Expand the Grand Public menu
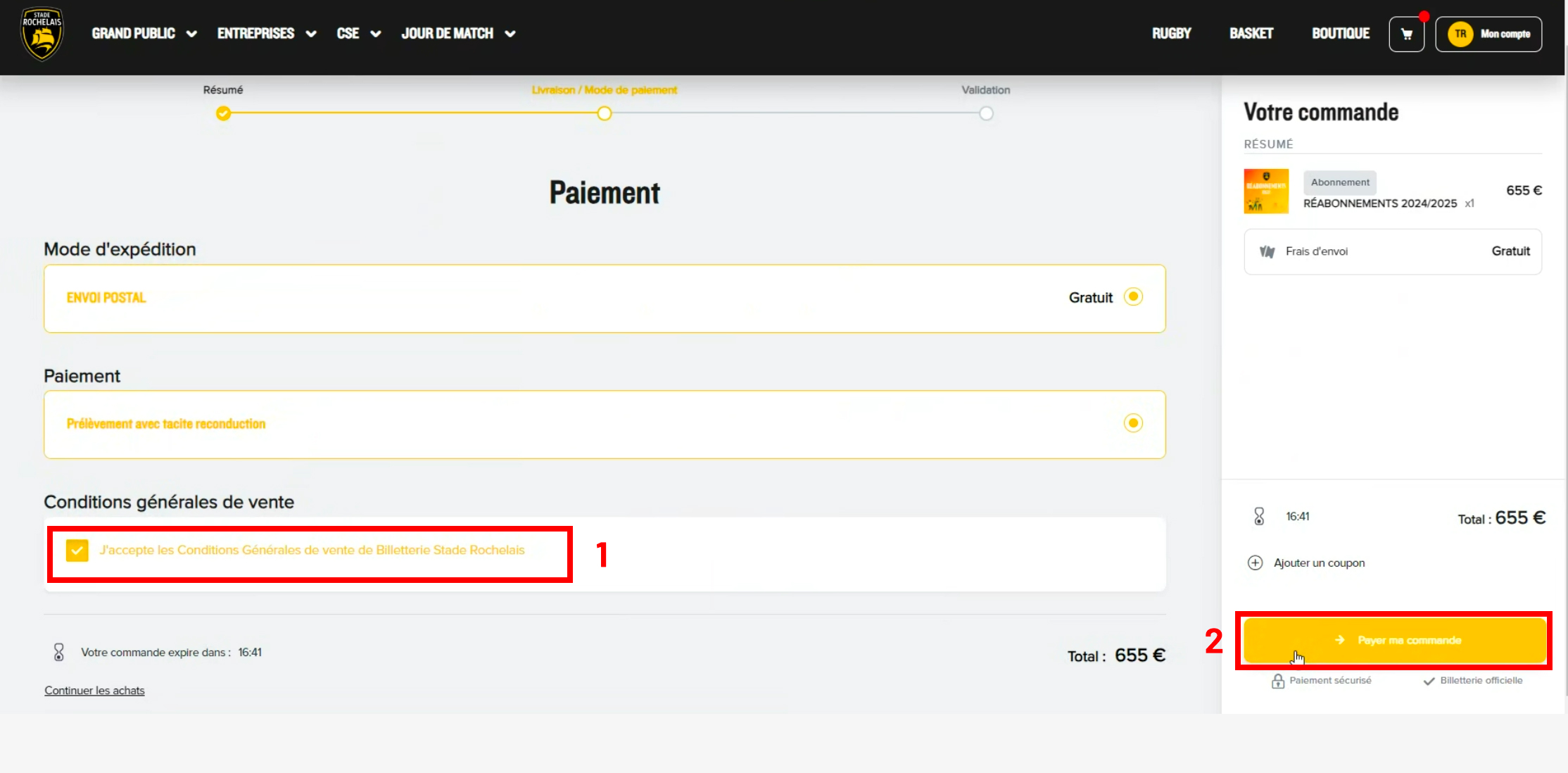Viewport: 1568px width, 773px height. (x=144, y=33)
